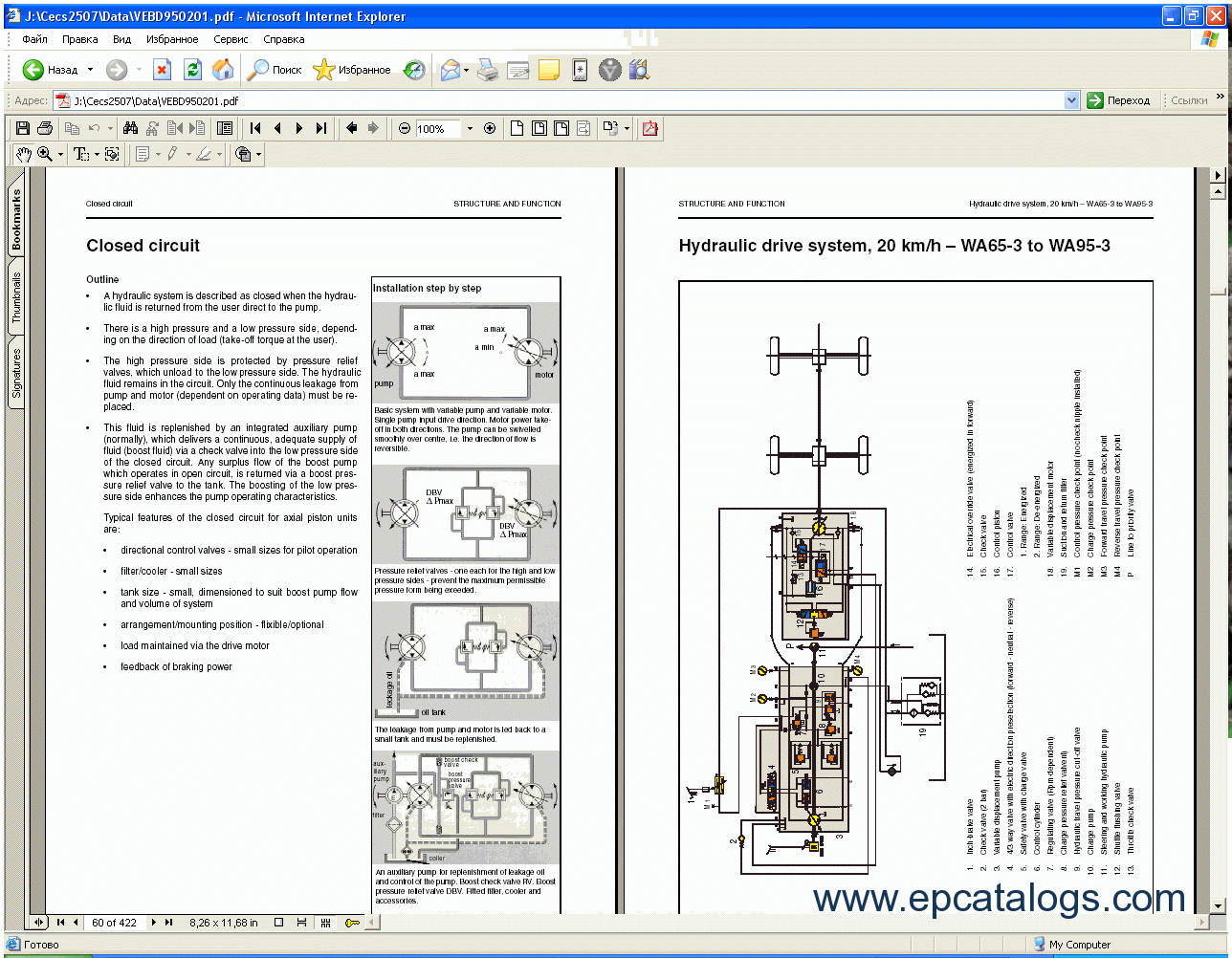Open the IE History icon

click(x=414, y=70)
